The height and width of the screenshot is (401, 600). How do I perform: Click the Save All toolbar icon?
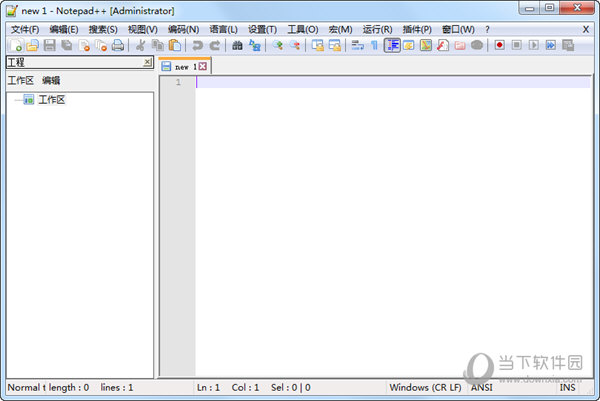[x=67, y=46]
